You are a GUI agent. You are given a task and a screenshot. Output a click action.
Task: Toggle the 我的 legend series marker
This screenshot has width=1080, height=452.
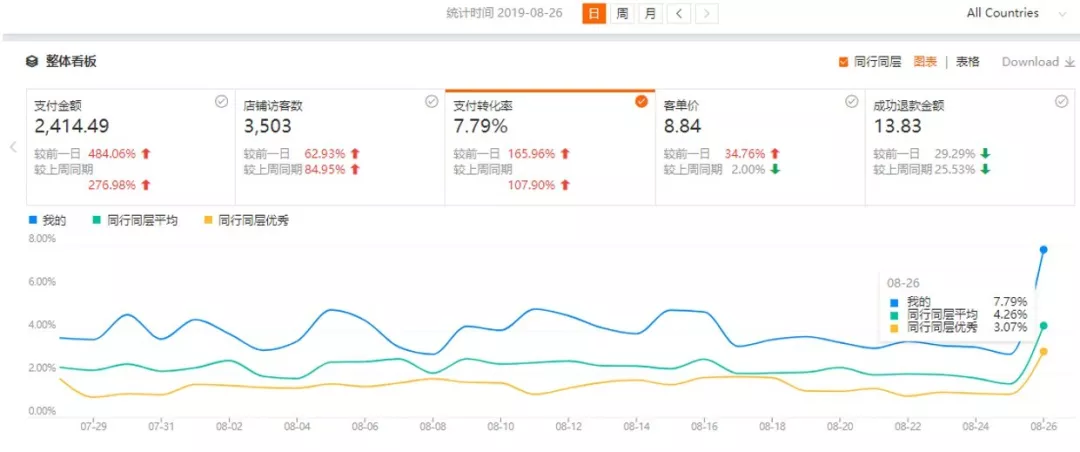coord(33,220)
